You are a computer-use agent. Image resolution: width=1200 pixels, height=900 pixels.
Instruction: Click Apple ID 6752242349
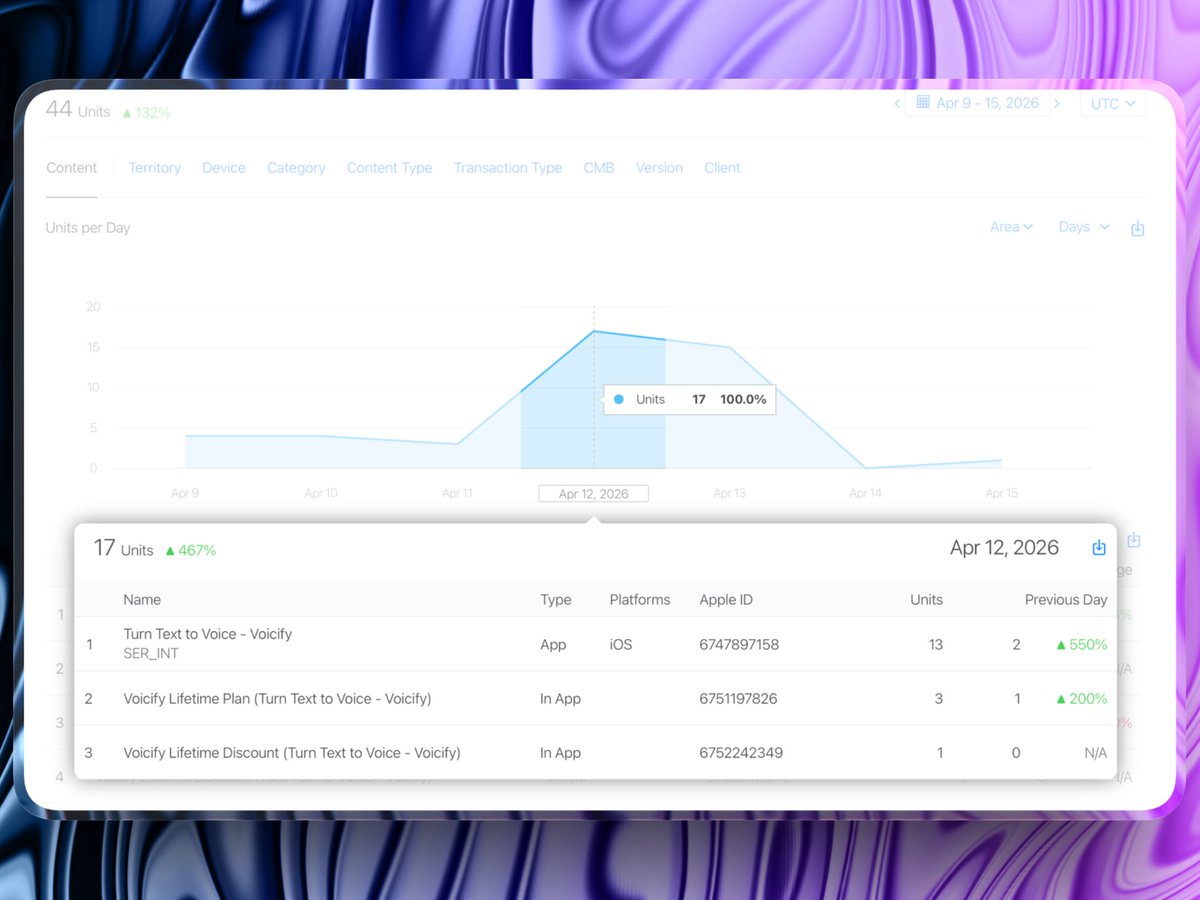pos(741,753)
